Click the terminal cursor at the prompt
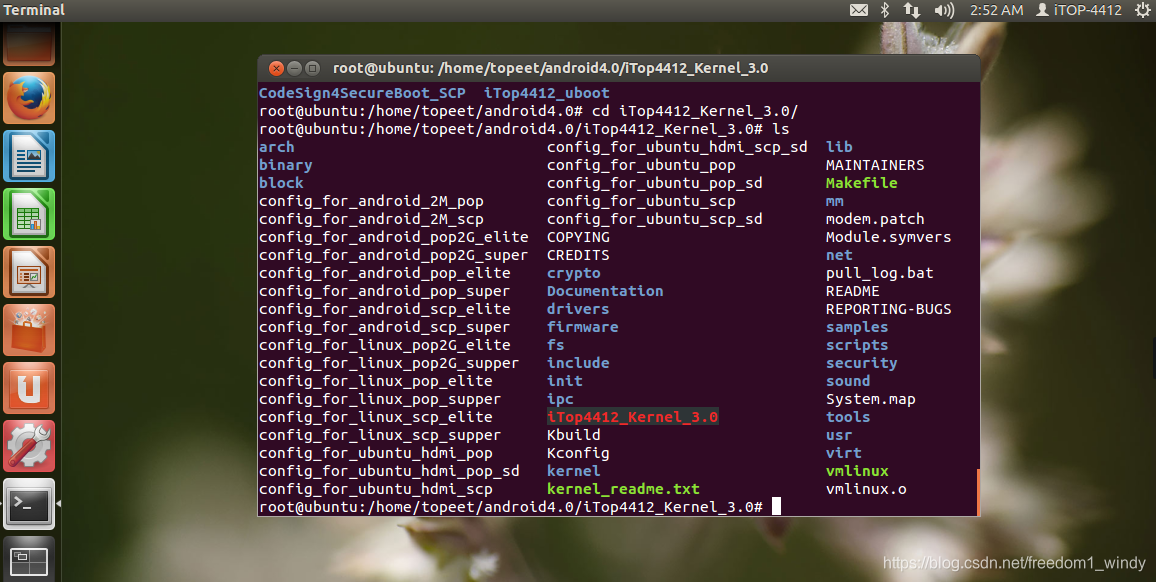1156x582 pixels. (776, 507)
